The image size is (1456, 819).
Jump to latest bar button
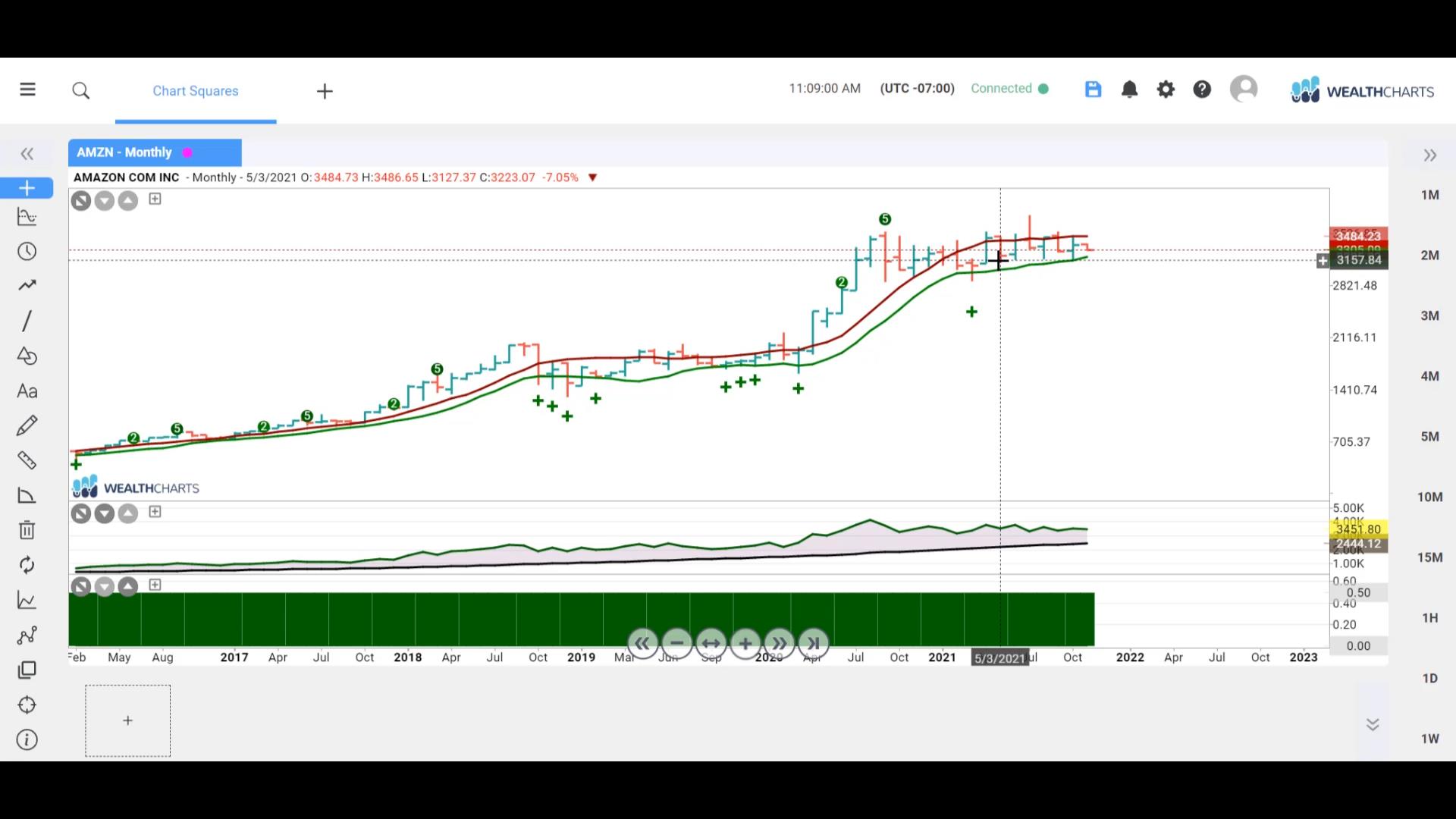click(x=814, y=644)
